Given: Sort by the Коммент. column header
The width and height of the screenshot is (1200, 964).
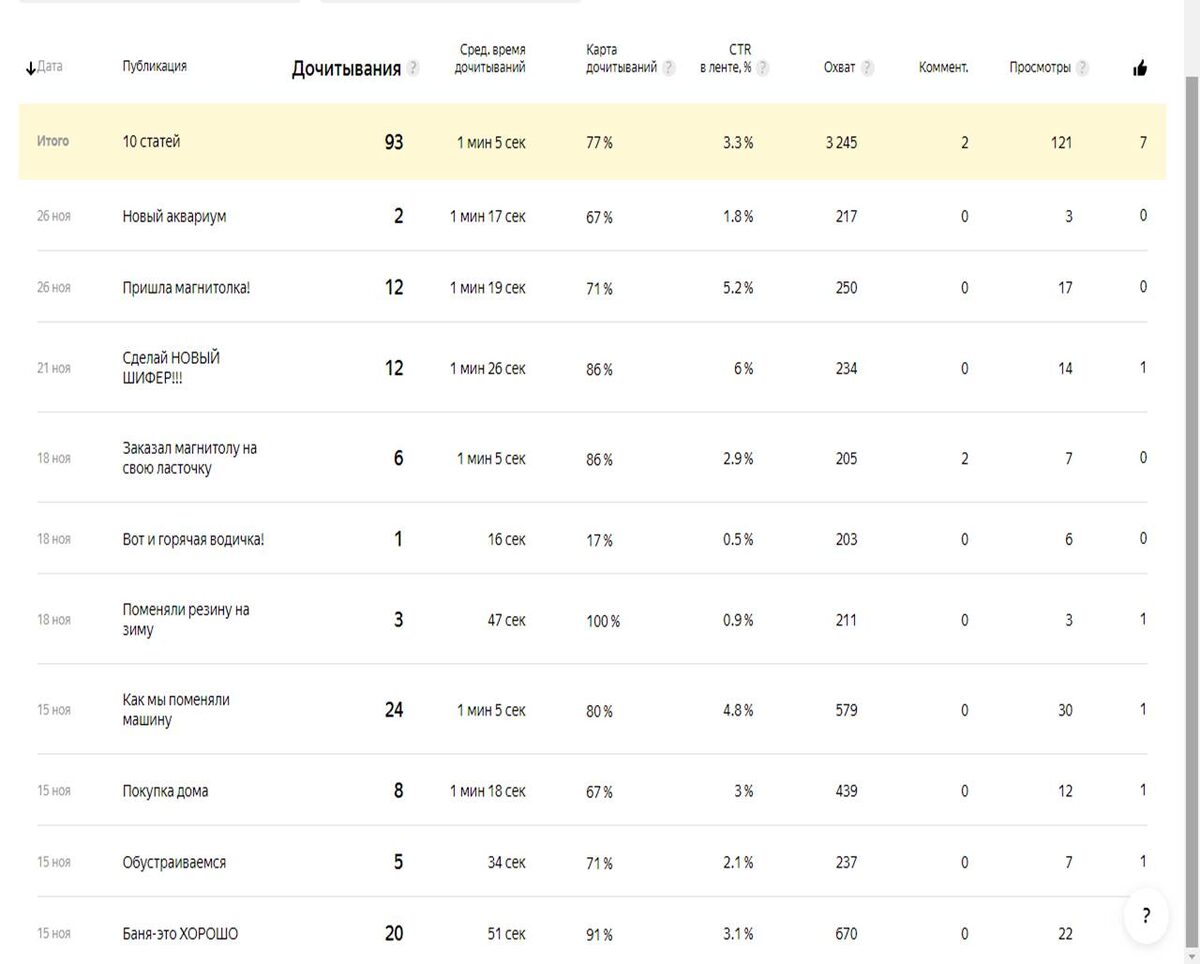Looking at the screenshot, I should 943,68.
